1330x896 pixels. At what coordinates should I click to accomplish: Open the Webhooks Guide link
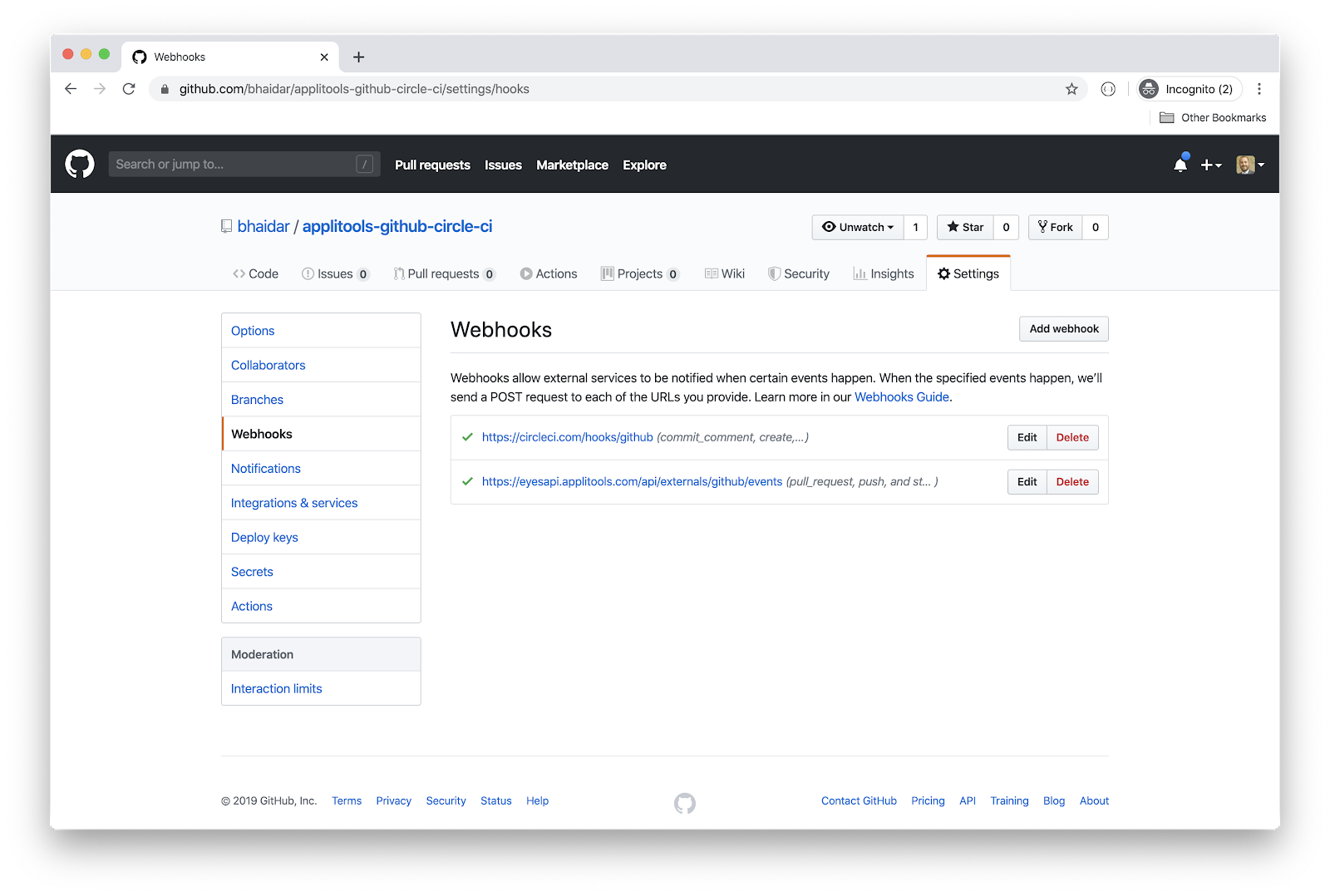click(x=901, y=397)
